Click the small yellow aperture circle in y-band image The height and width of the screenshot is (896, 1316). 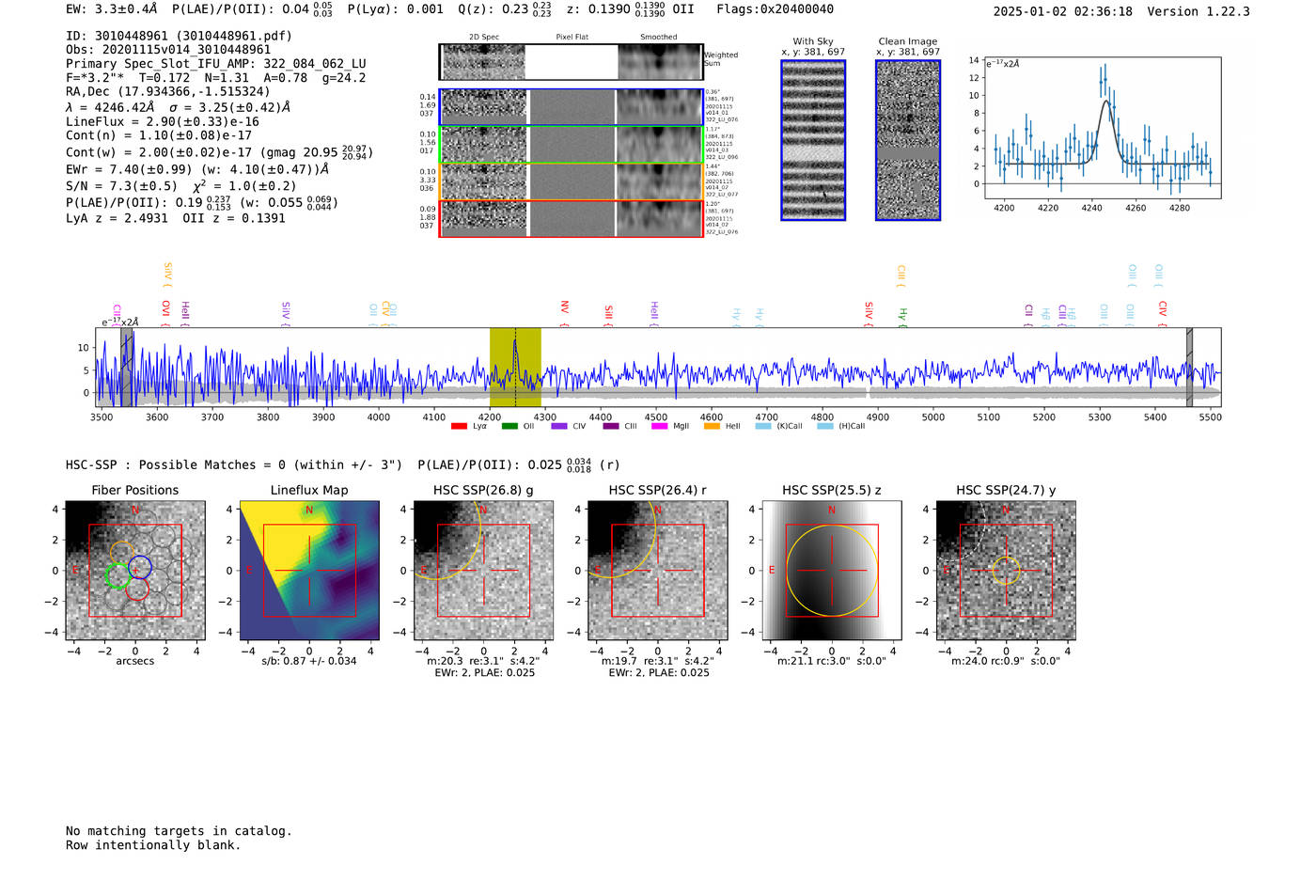coord(1006,570)
